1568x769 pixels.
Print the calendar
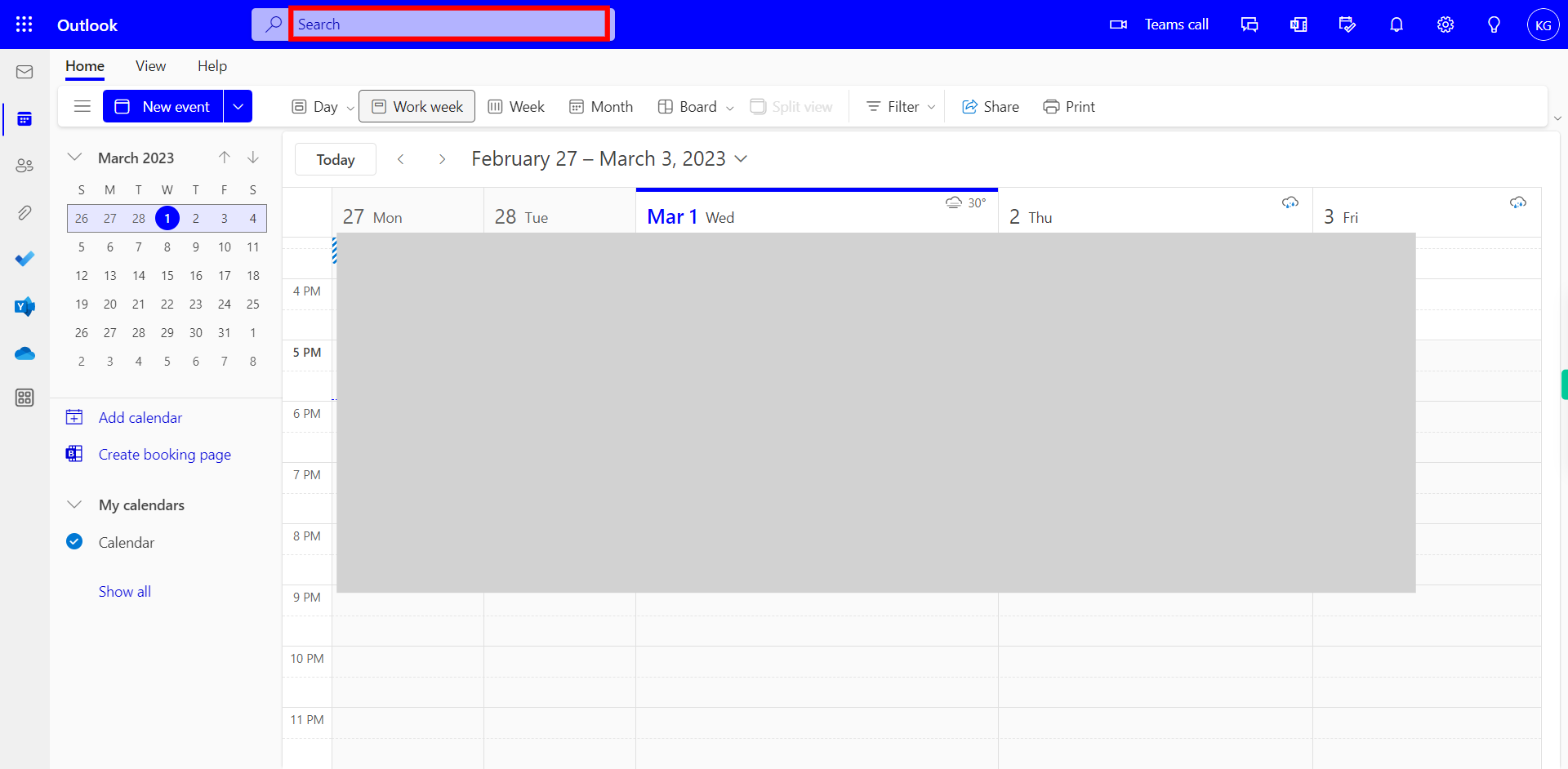[x=1069, y=106]
